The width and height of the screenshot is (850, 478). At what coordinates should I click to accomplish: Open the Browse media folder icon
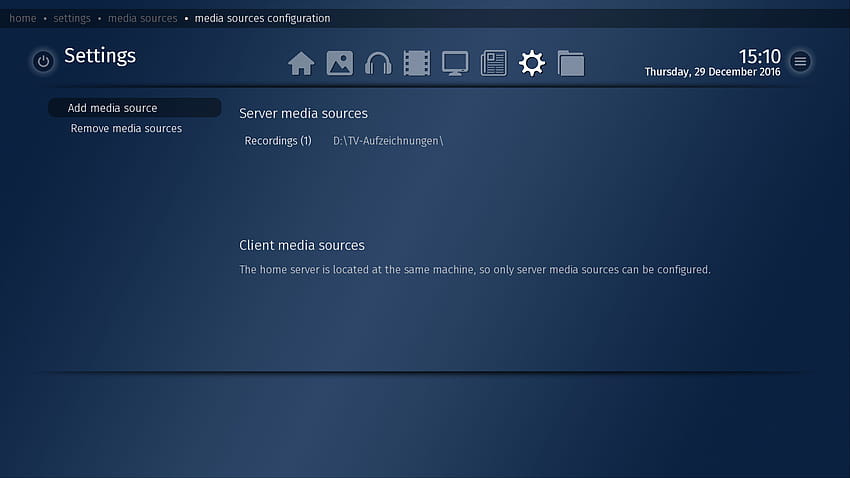tap(571, 63)
